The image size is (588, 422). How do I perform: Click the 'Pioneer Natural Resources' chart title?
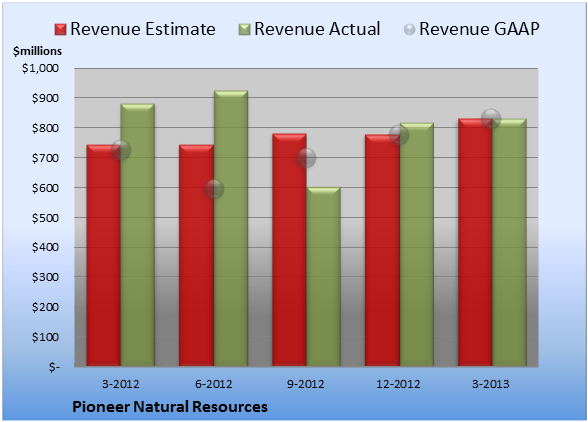click(170, 407)
